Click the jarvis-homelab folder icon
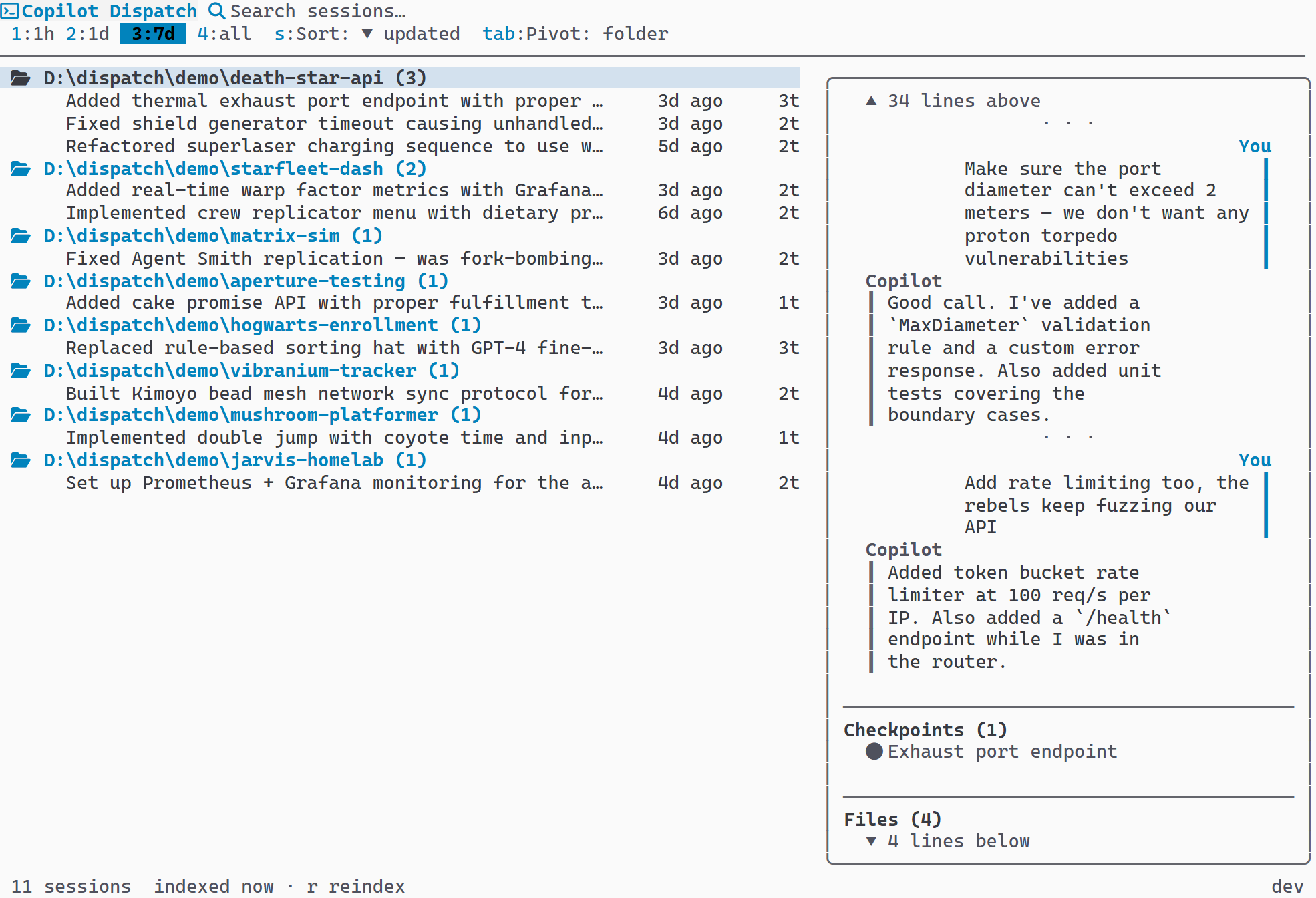1316x898 pixels. coord(21,460)
